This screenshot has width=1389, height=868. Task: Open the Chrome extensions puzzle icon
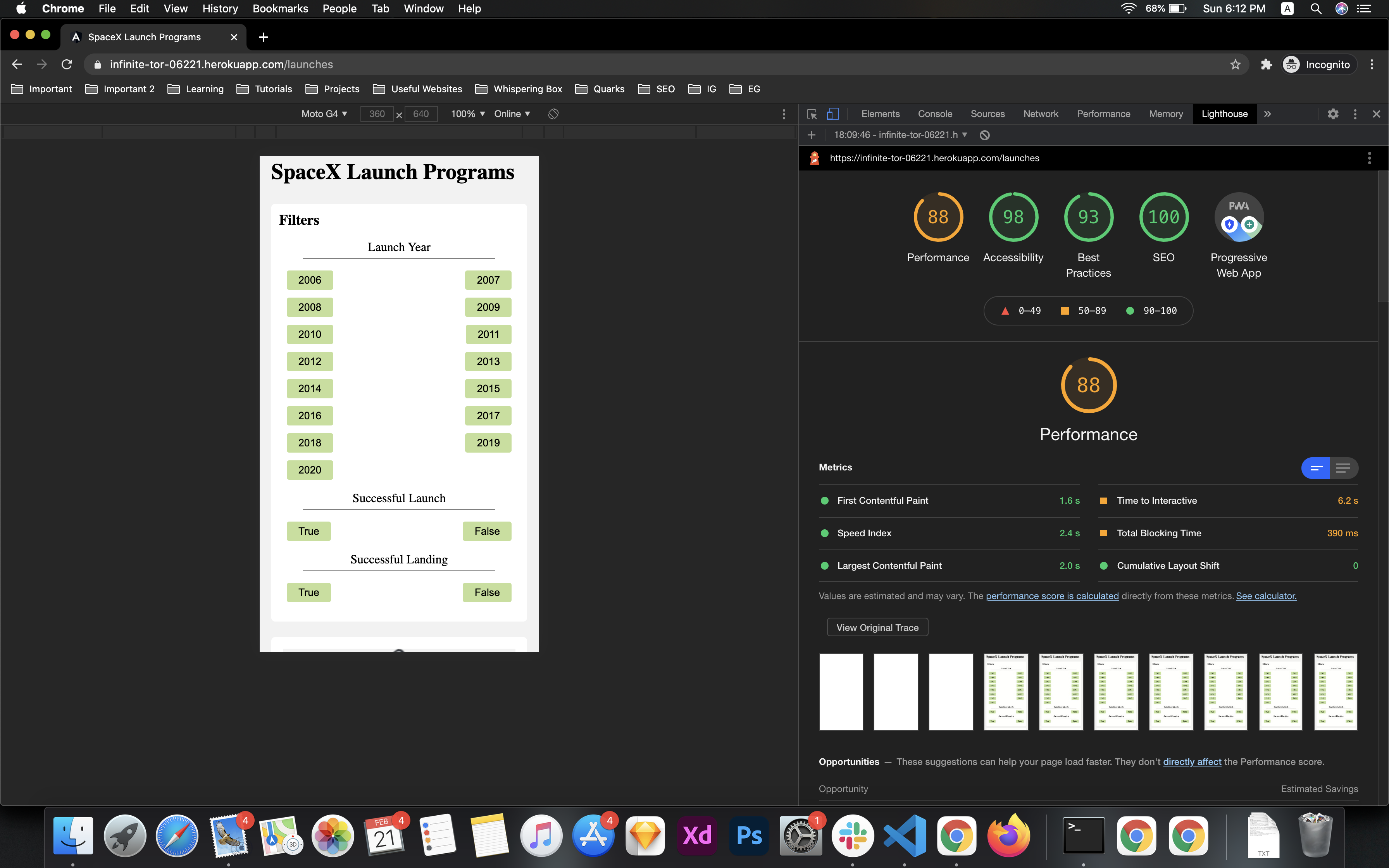tap(1266, 64)
